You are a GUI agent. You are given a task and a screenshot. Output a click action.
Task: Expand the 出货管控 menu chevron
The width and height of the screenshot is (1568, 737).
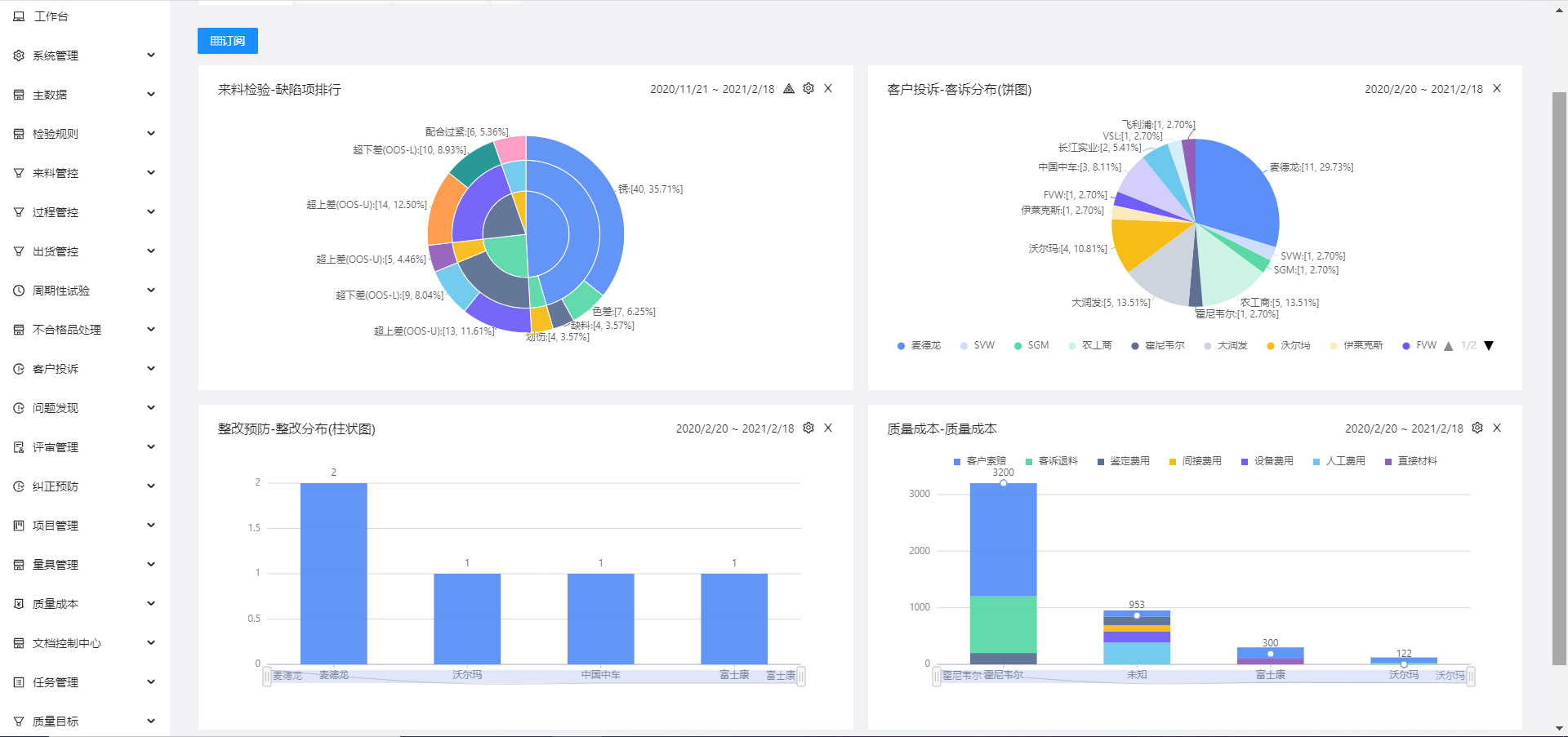click(151, 251)
